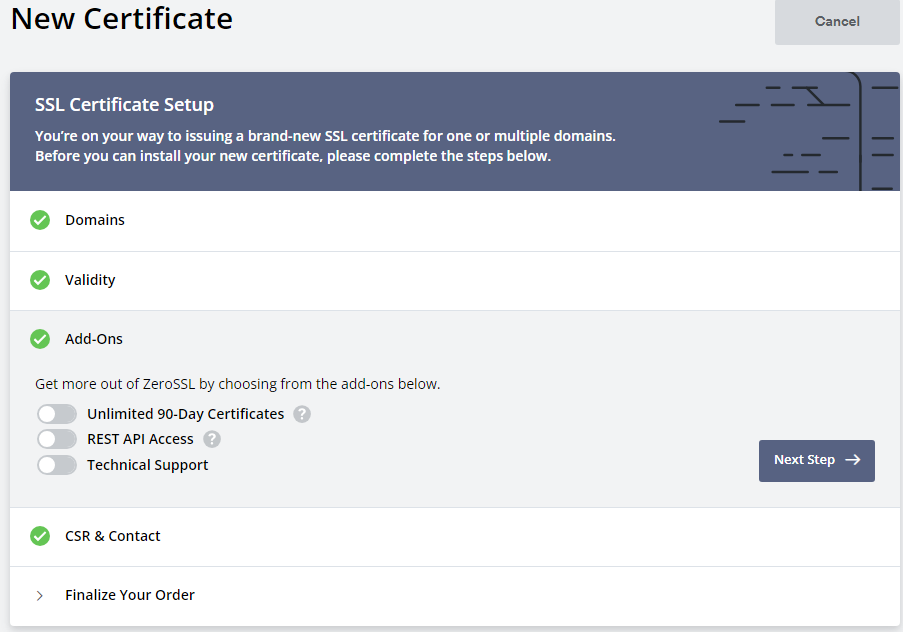
Task: Open the Validity step
Action: pos(454,281)
